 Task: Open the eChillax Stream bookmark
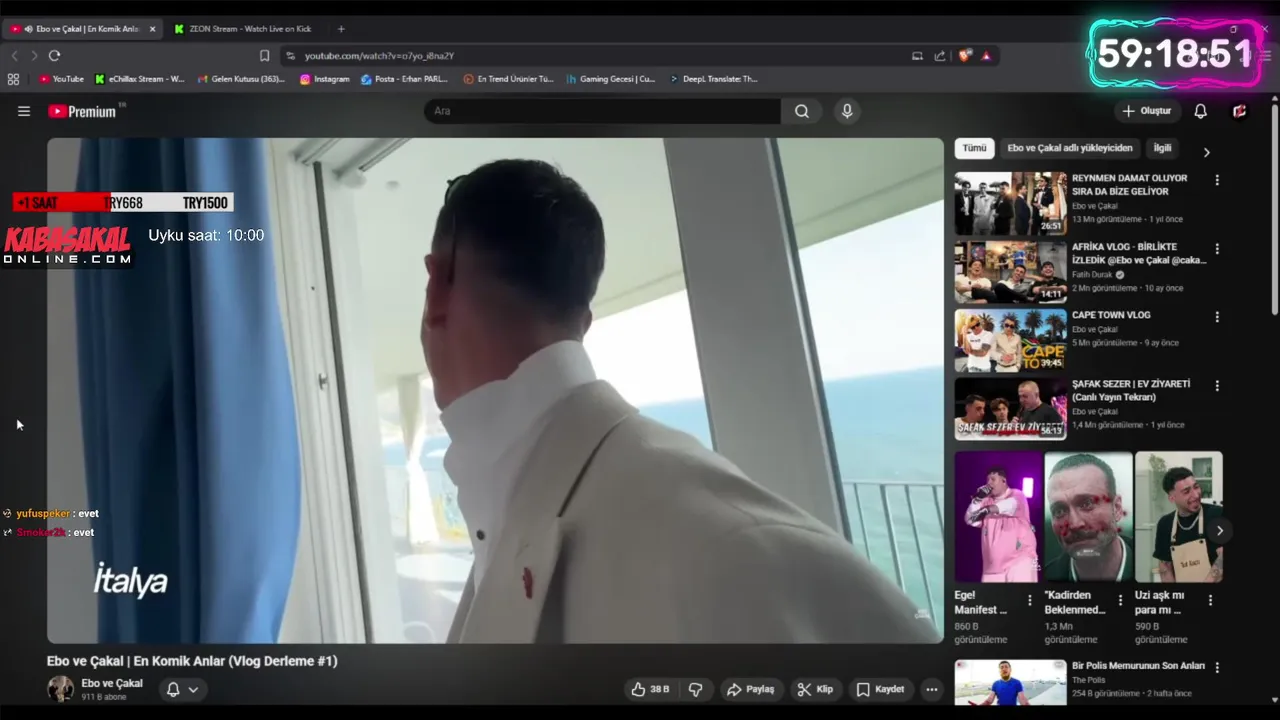[140, 79]
